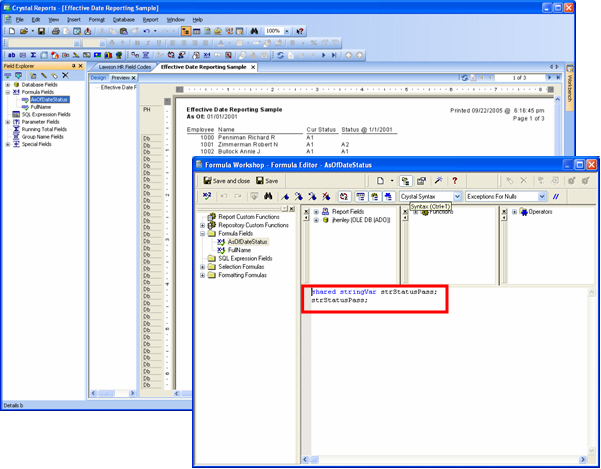601x469 pixels.
Task: Toggle the highlighted Group Tree toolbar button
Action: pos(186,31)
